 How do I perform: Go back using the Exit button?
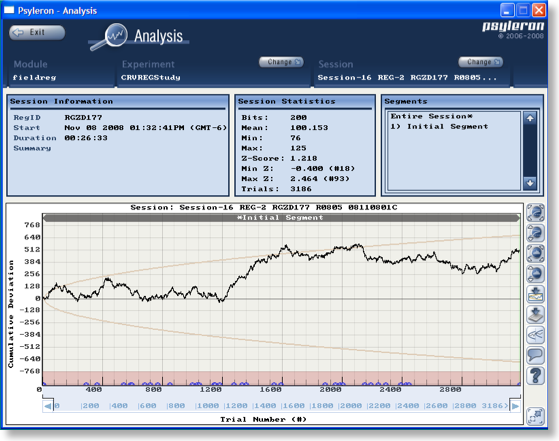coord(37,32)
